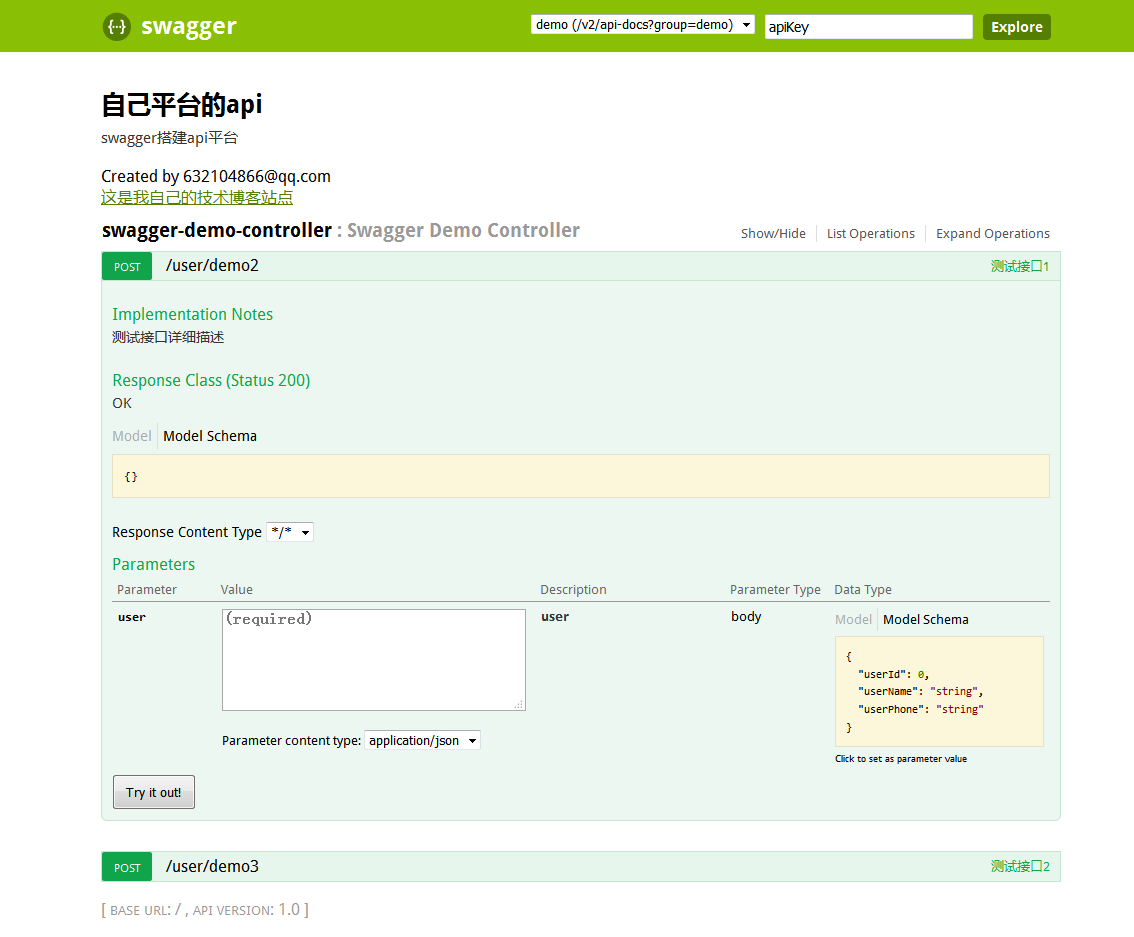Focus the apiKey input field
Screen dimensions: 1134x937
click(869, 27)
